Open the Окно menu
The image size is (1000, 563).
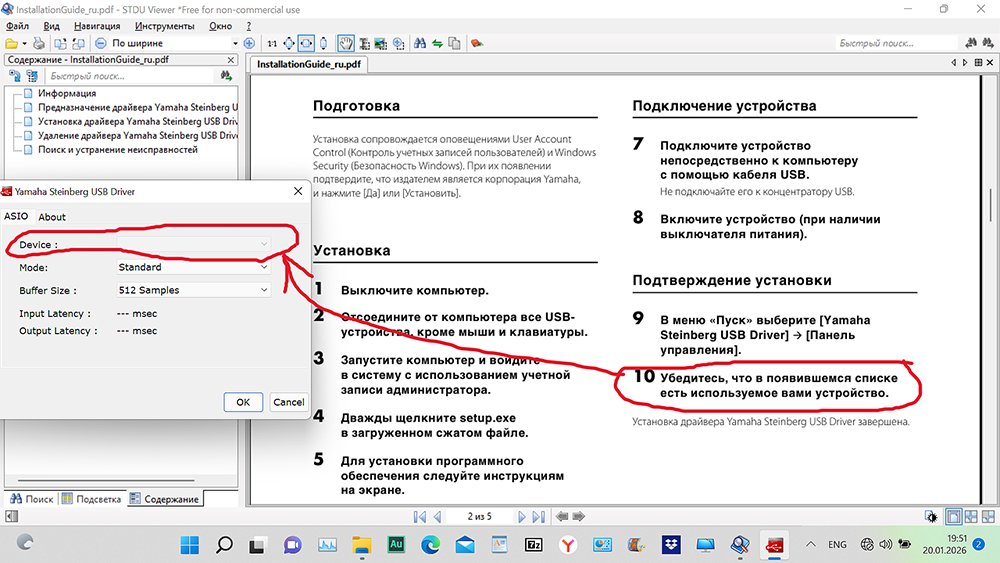220,26
